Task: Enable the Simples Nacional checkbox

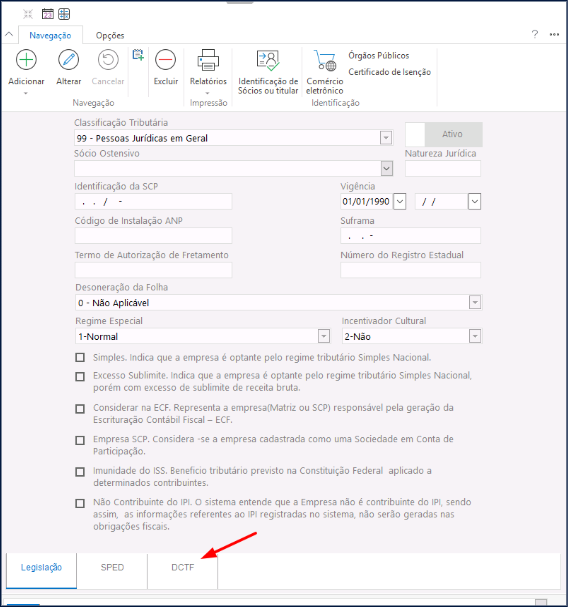Action: click(x=80, y=357)
